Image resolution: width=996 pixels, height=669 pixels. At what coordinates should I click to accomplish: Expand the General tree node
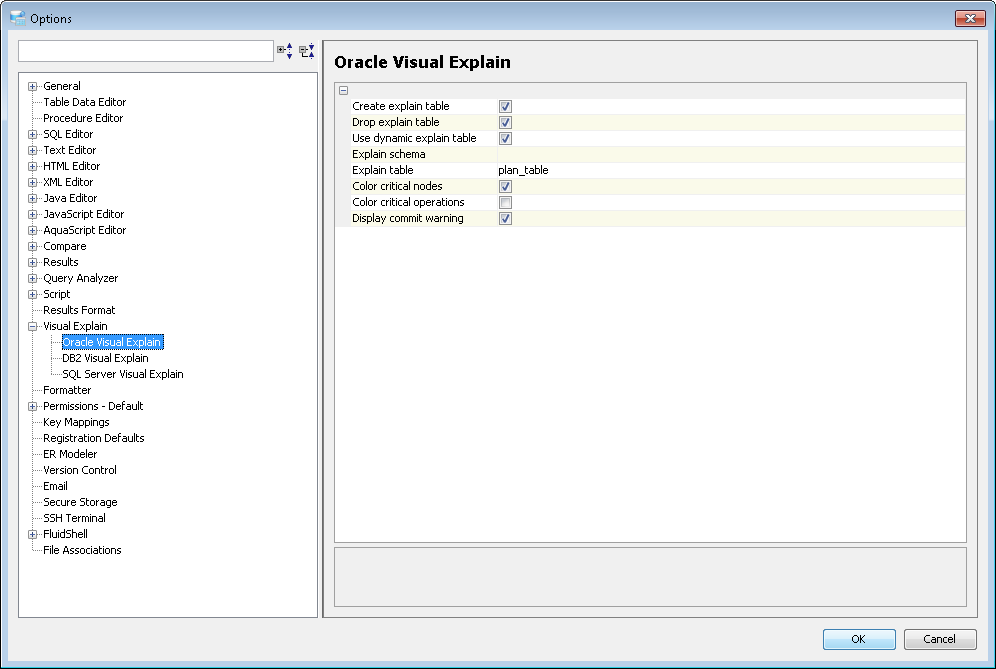click(x=32, y=86)
